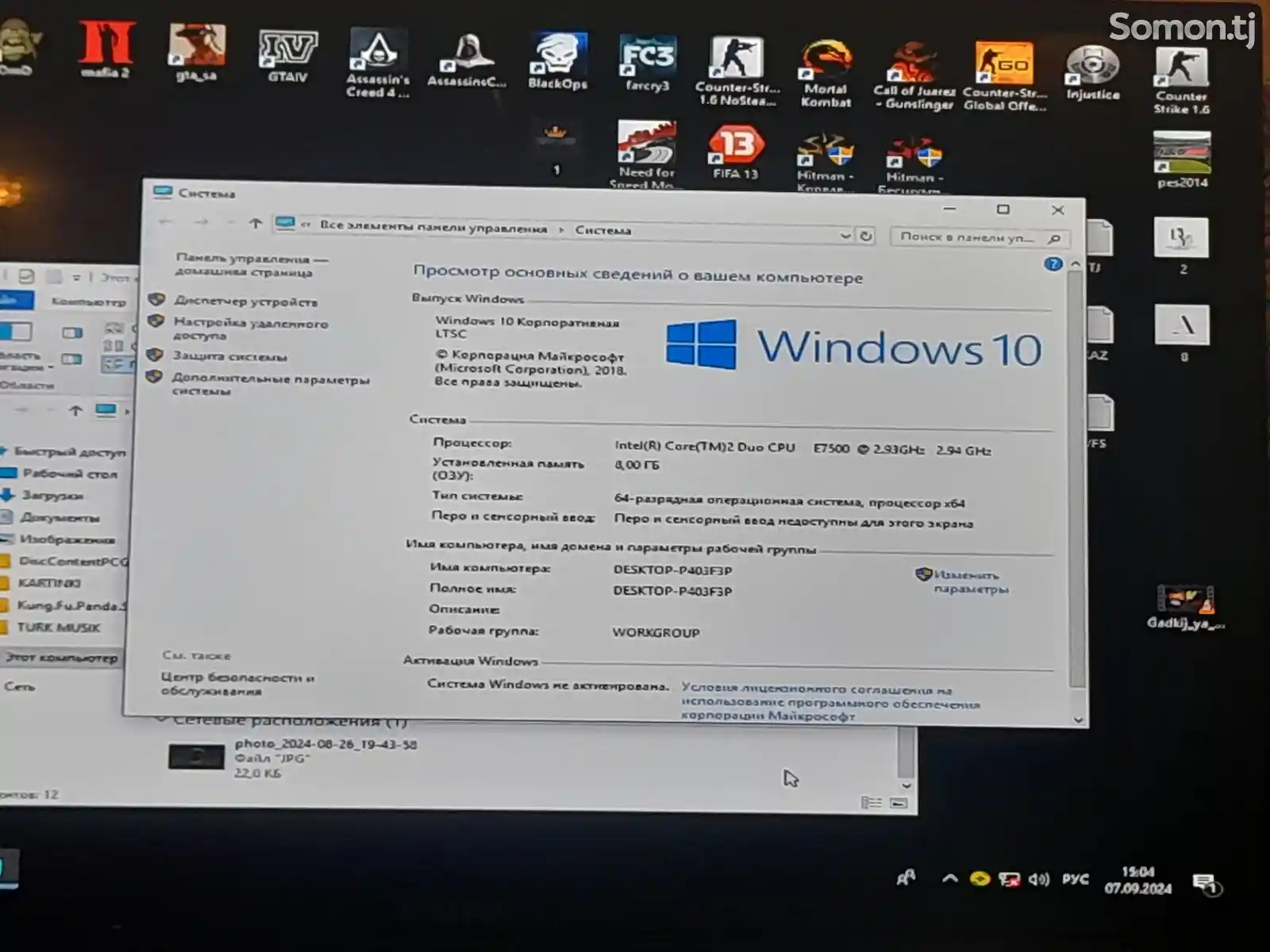Viewport: 1270px width, 952px height.
Task: Select Сеть in Explorer sidebar
Action: (x=19, y=686)
